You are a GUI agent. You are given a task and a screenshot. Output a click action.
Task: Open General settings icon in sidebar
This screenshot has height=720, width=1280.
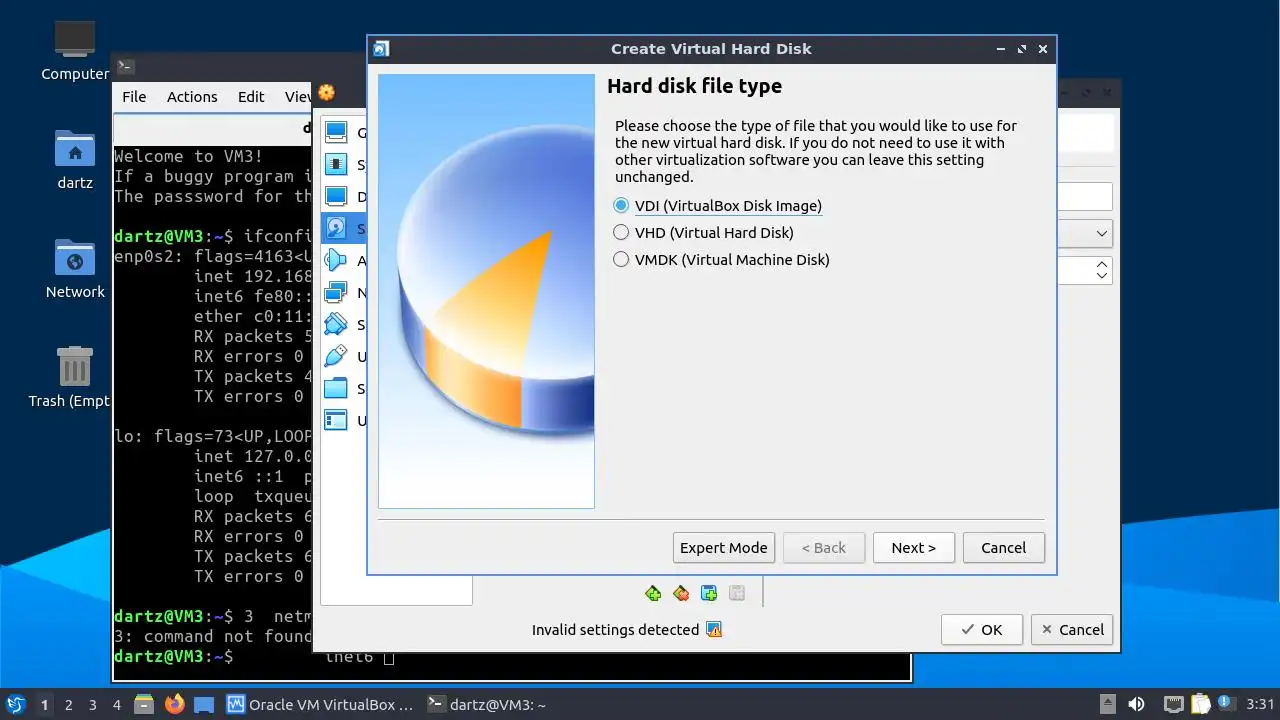click(336, 133)
